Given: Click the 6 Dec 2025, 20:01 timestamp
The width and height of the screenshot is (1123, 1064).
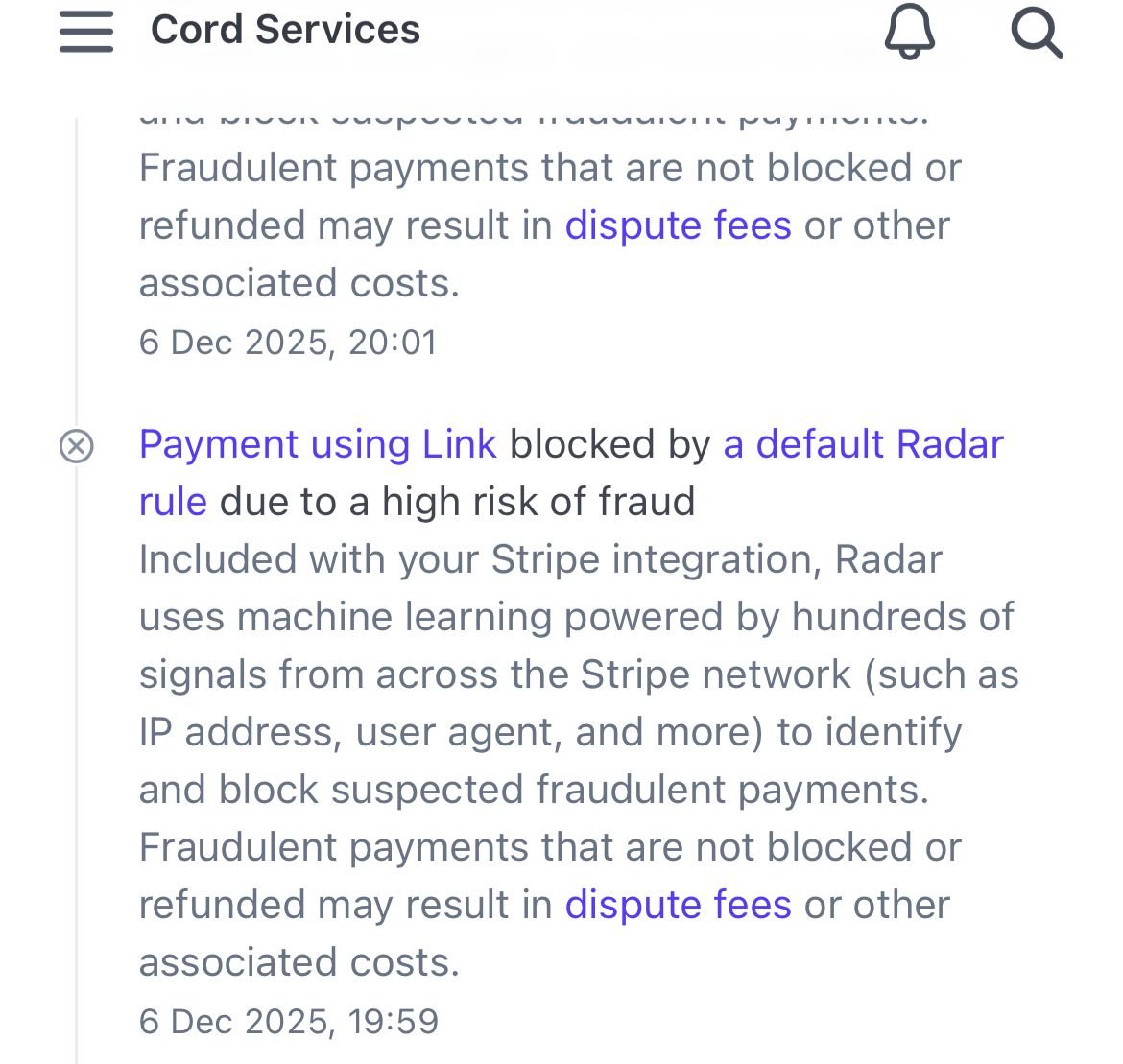Looking at the screenshot, I should (288, 343).
